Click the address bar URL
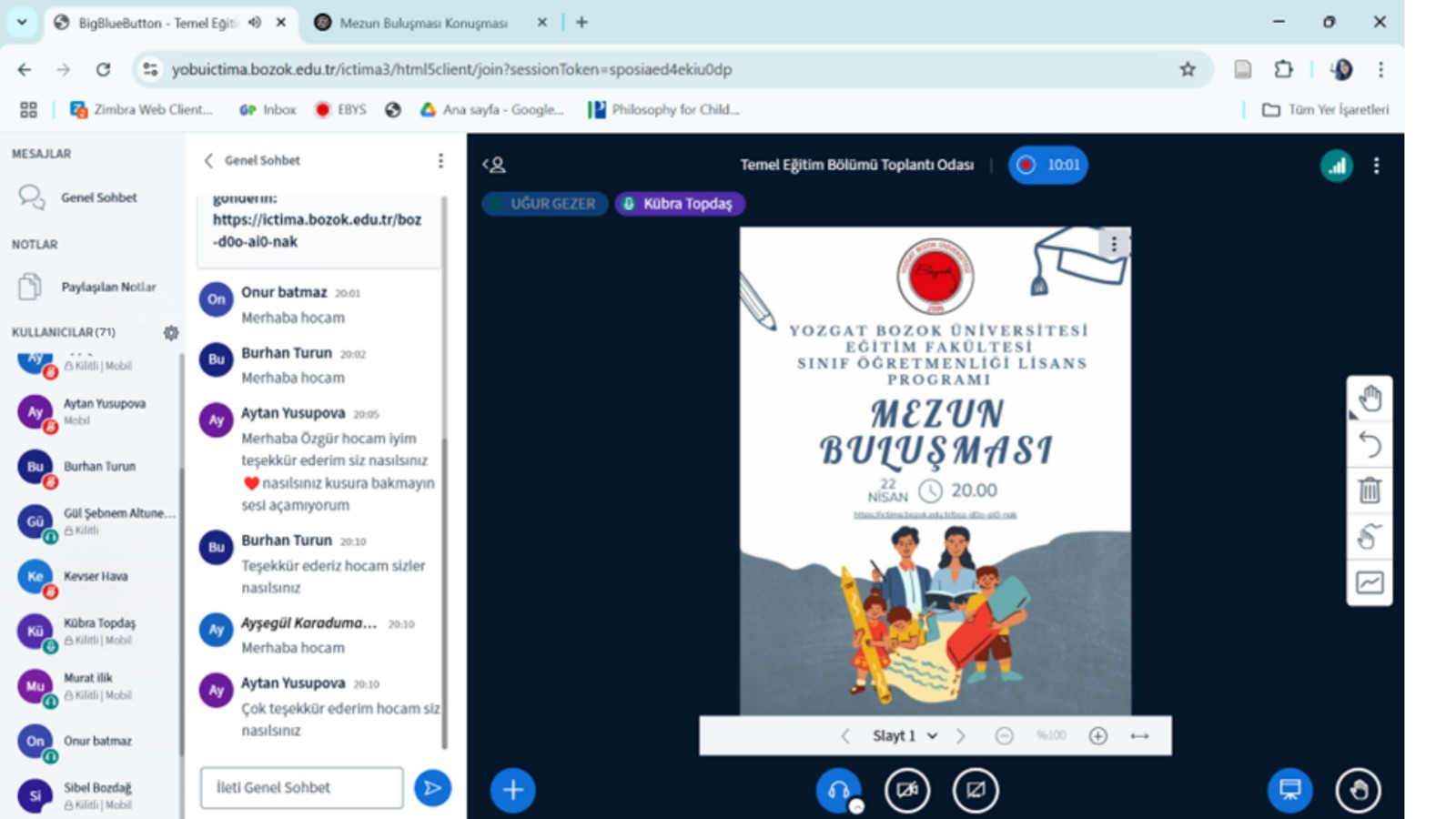 click(x=451, y=69)
